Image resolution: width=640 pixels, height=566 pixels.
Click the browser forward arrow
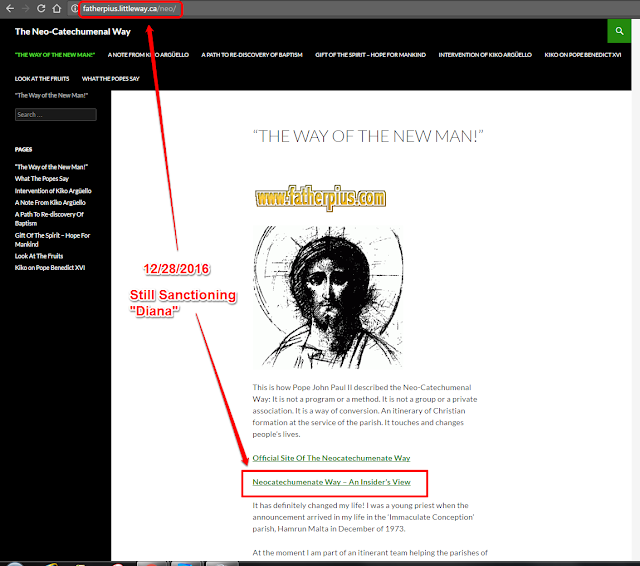[25, 9]
